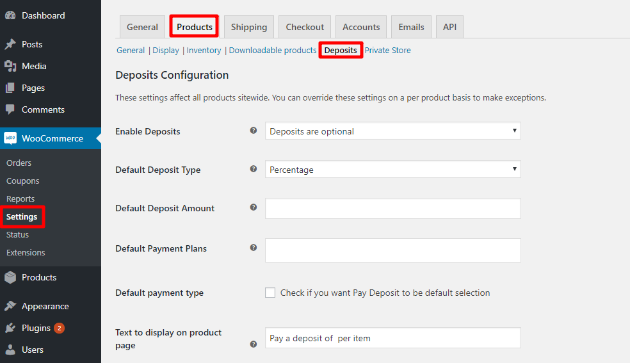Click the Plugins plug icon
Image resolution: width=630 pixels, height=363 pixels.
pos(10,328)
